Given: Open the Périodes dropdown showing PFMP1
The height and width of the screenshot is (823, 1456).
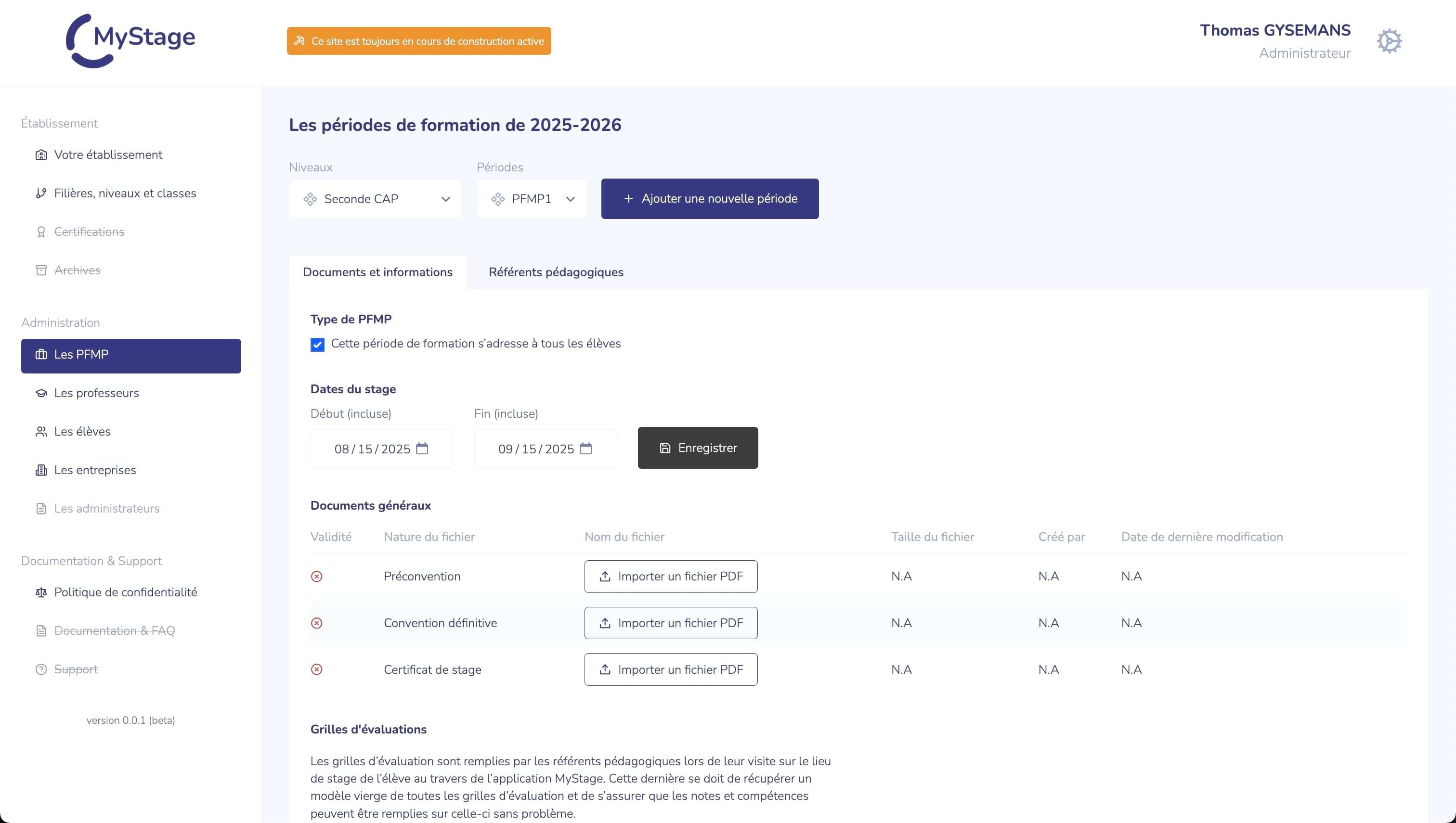Looking at the screenshot, I should coord(532,199).
